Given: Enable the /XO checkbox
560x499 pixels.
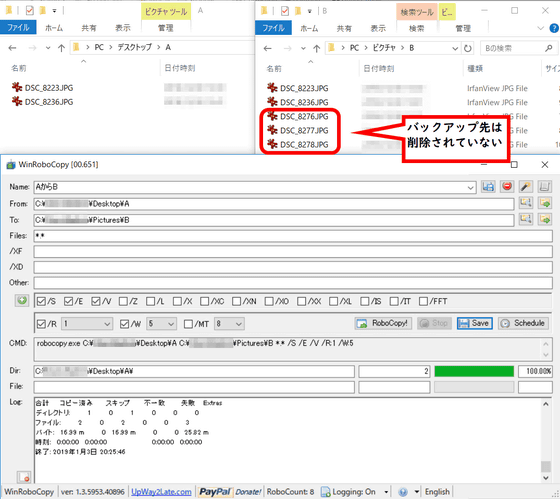Looking at the screenshot, I should pyautogui.click(x=269, y=301).
